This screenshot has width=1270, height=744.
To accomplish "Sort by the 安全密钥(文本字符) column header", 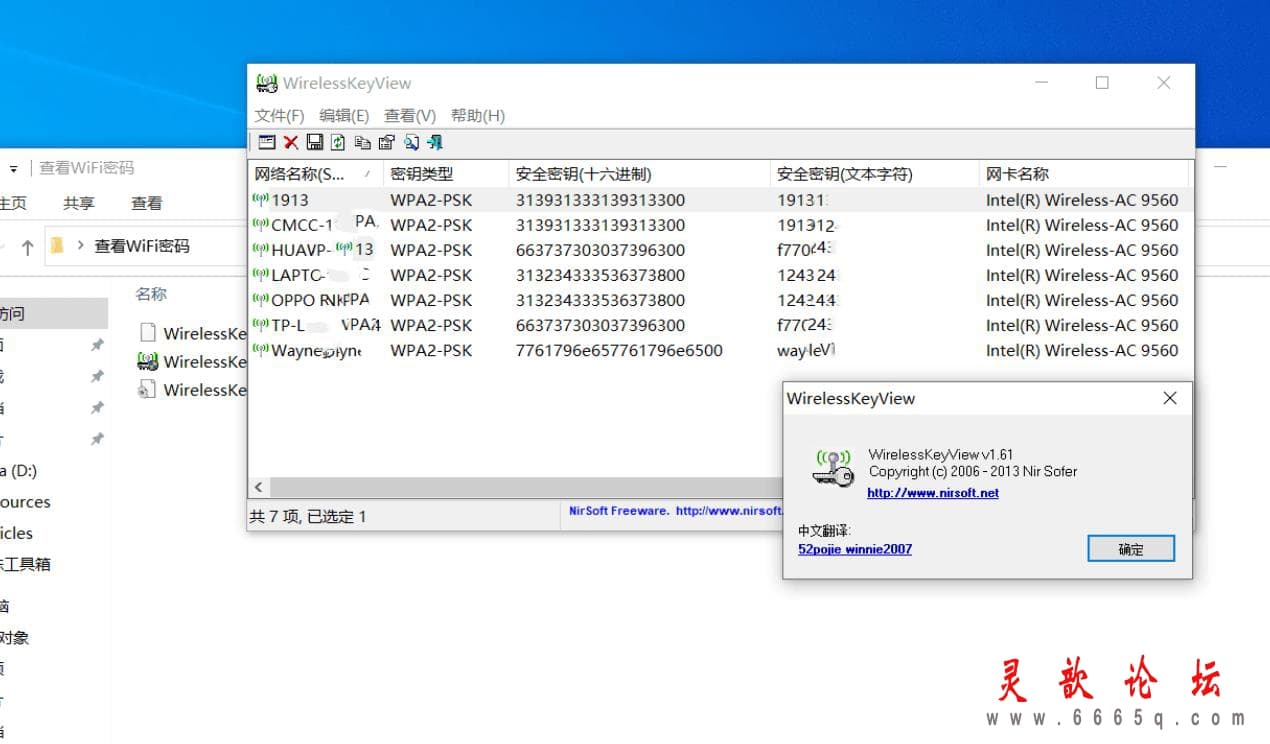I will click(x=875, y=174).
